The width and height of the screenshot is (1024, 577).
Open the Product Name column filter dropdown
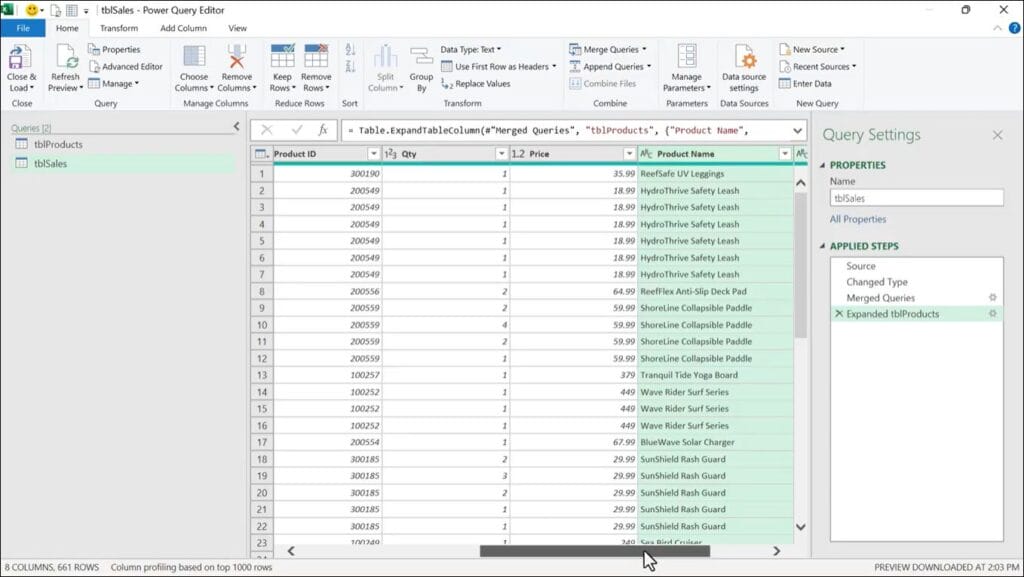click(x=785, y=154)
